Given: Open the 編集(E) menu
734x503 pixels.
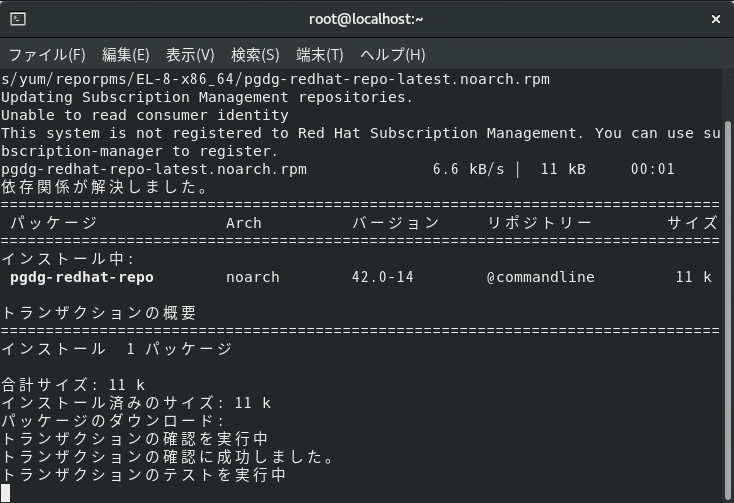Looking at the screenshot, I should pyautogui.click(x=125, y=55).
